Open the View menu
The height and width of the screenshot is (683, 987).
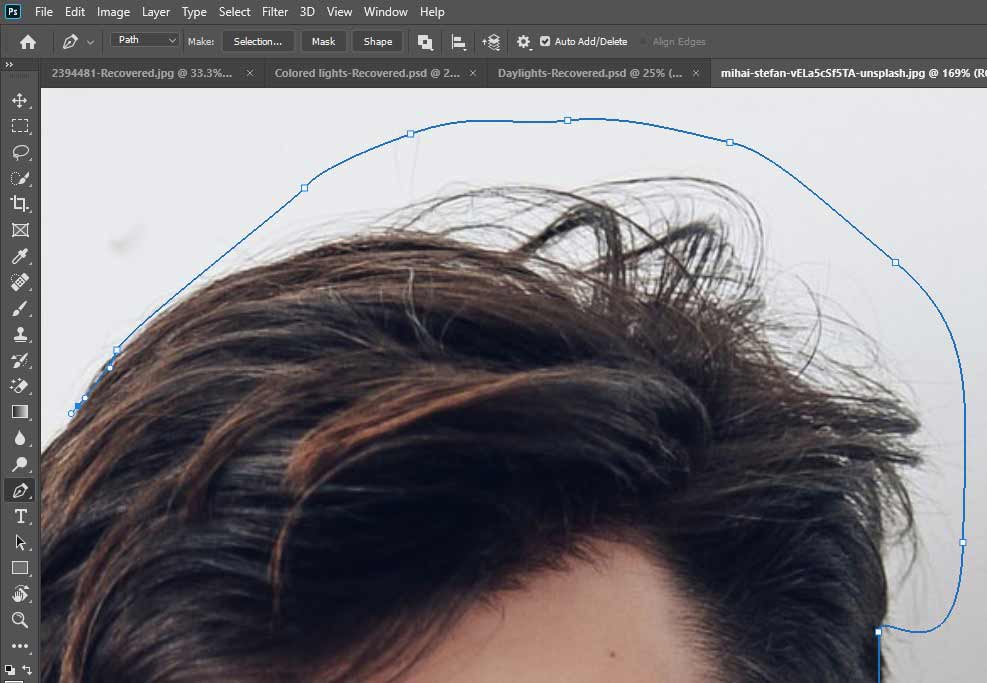coord(339,12)
